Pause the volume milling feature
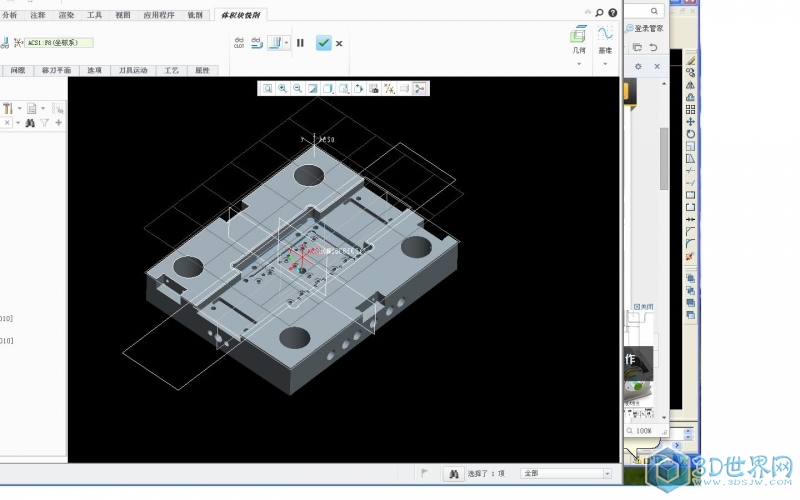The image size is (800, 500). [x=301, y=43]
